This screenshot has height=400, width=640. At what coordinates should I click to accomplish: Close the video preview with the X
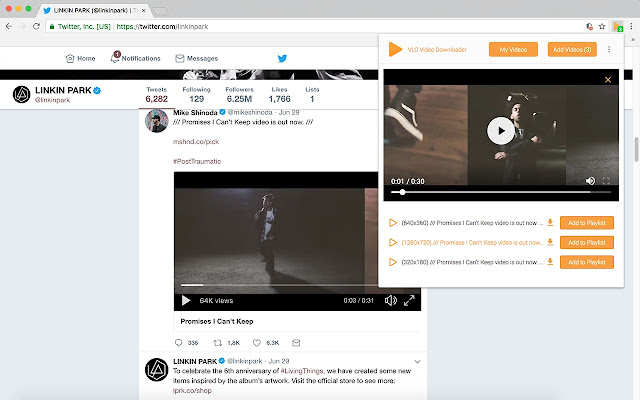608,80
